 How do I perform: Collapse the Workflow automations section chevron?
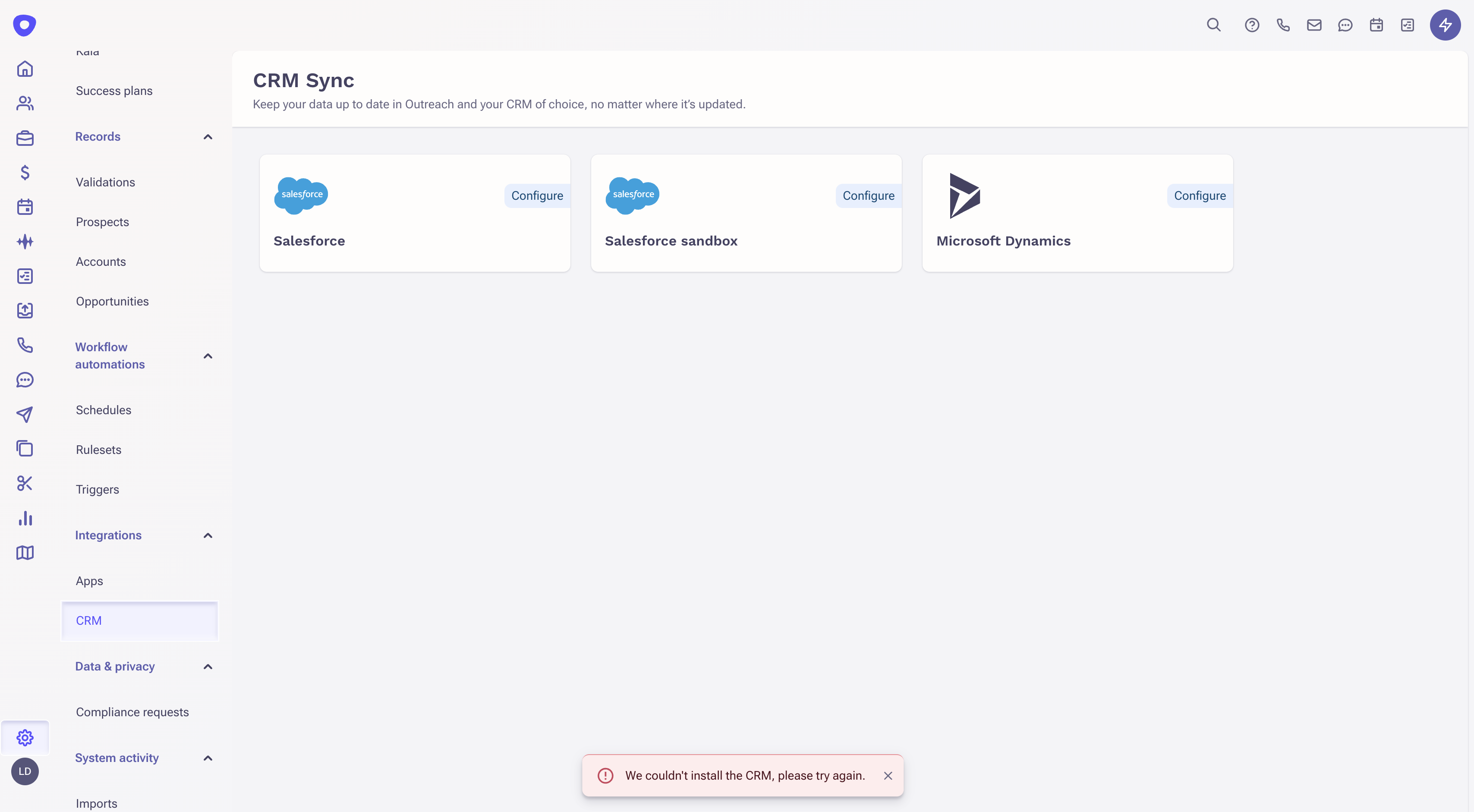pyautogui.click(x=208, y=356)
